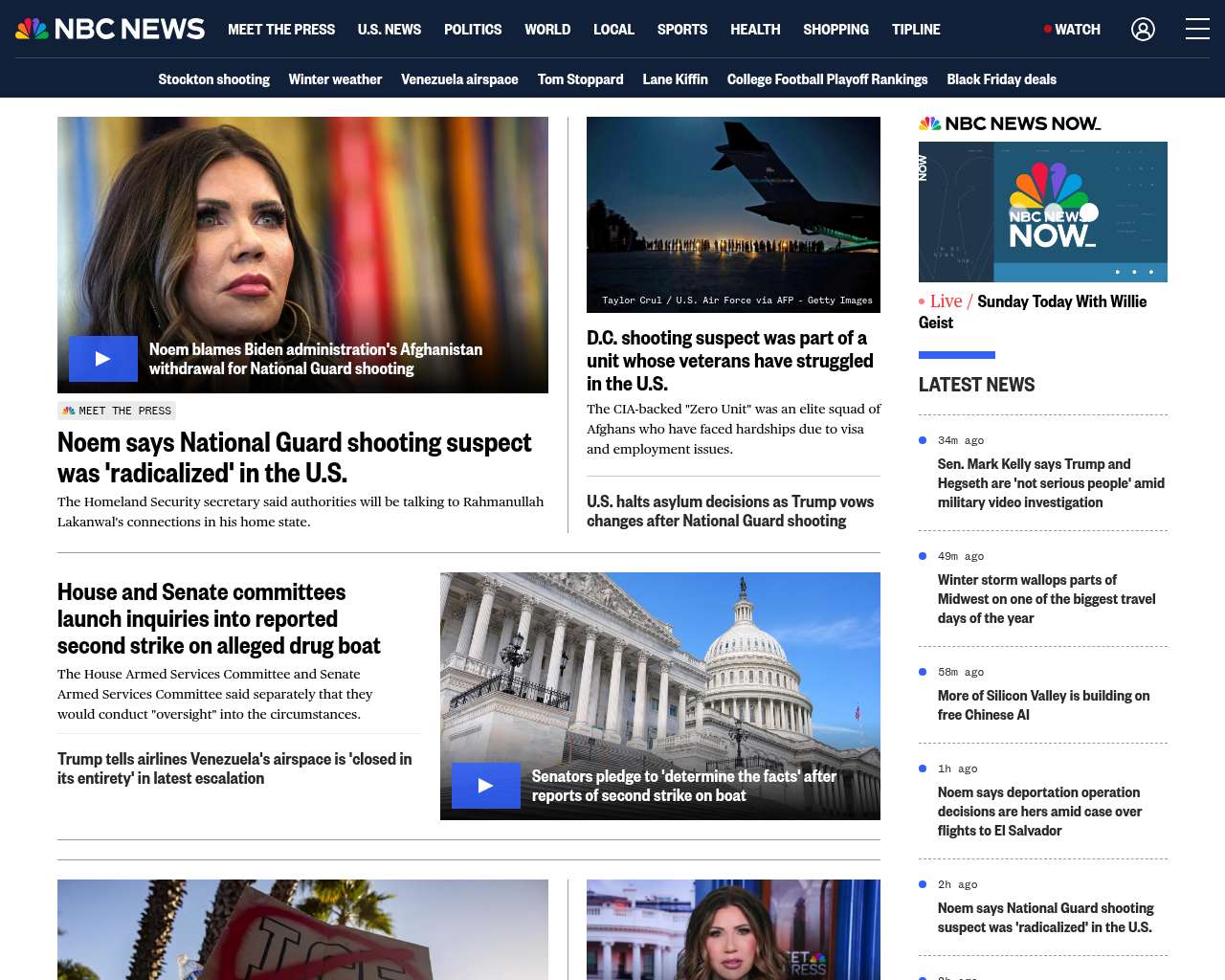1225x980 pixels.
Task: Open the Noem Meet the Press interview thumbnail
Action: pyautogui.click(x=733, y=929)
